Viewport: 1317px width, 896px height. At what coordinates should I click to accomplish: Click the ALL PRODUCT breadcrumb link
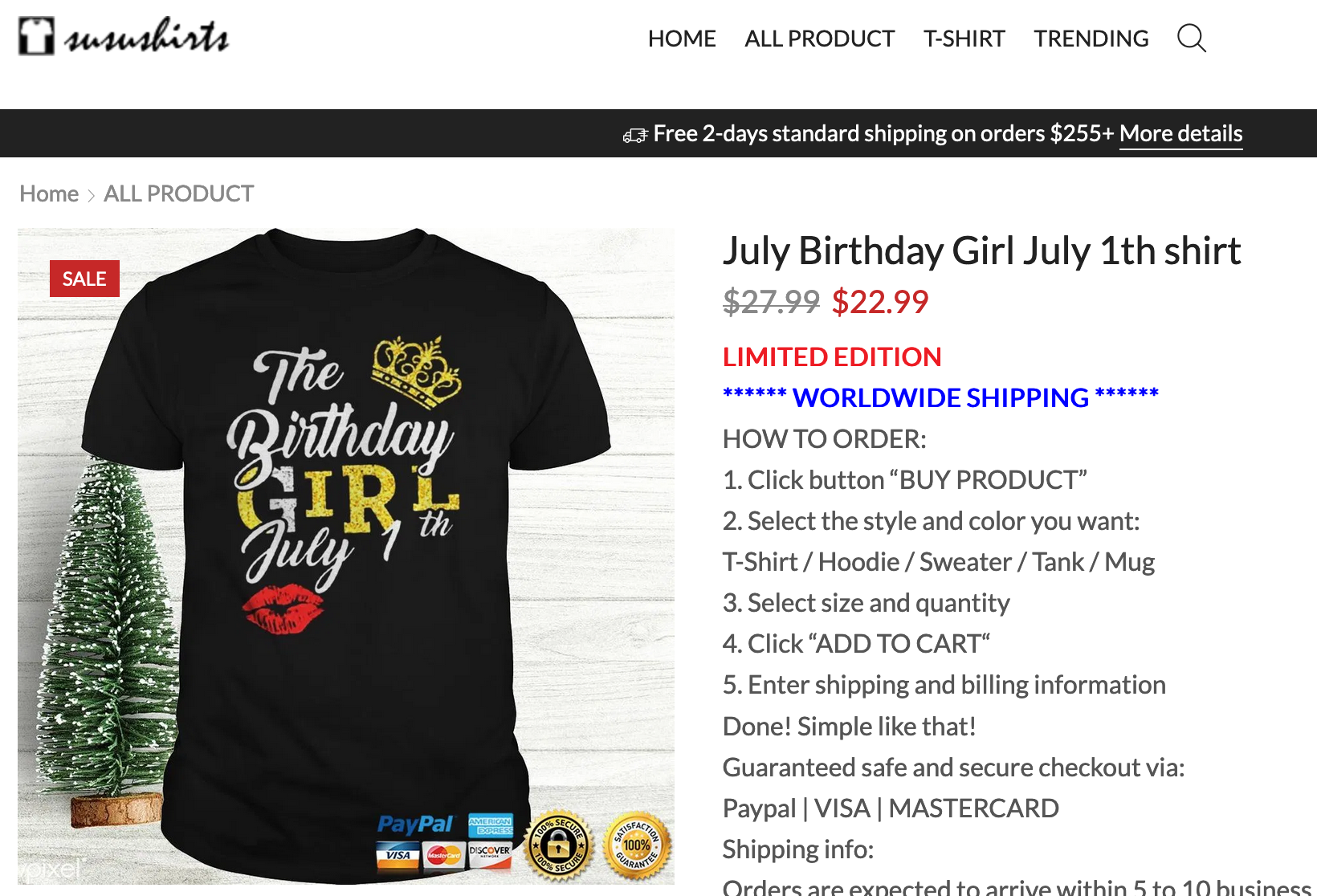(x=178, y=193)
